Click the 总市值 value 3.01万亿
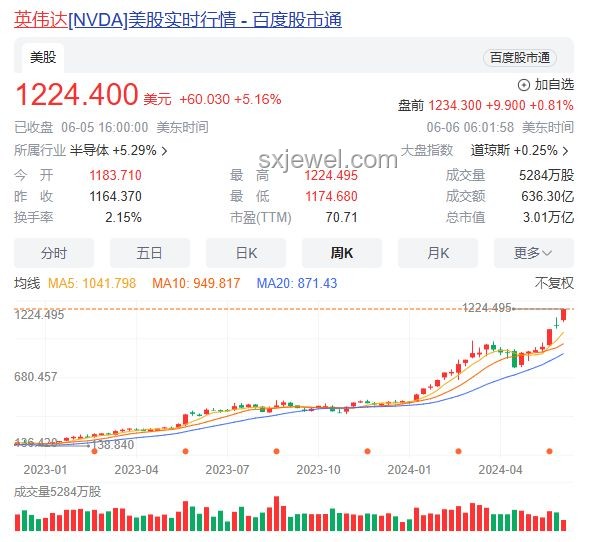Image resolution: width=590 pixels, height=542 pixels. pyautogui.click(x=548, y=218)
